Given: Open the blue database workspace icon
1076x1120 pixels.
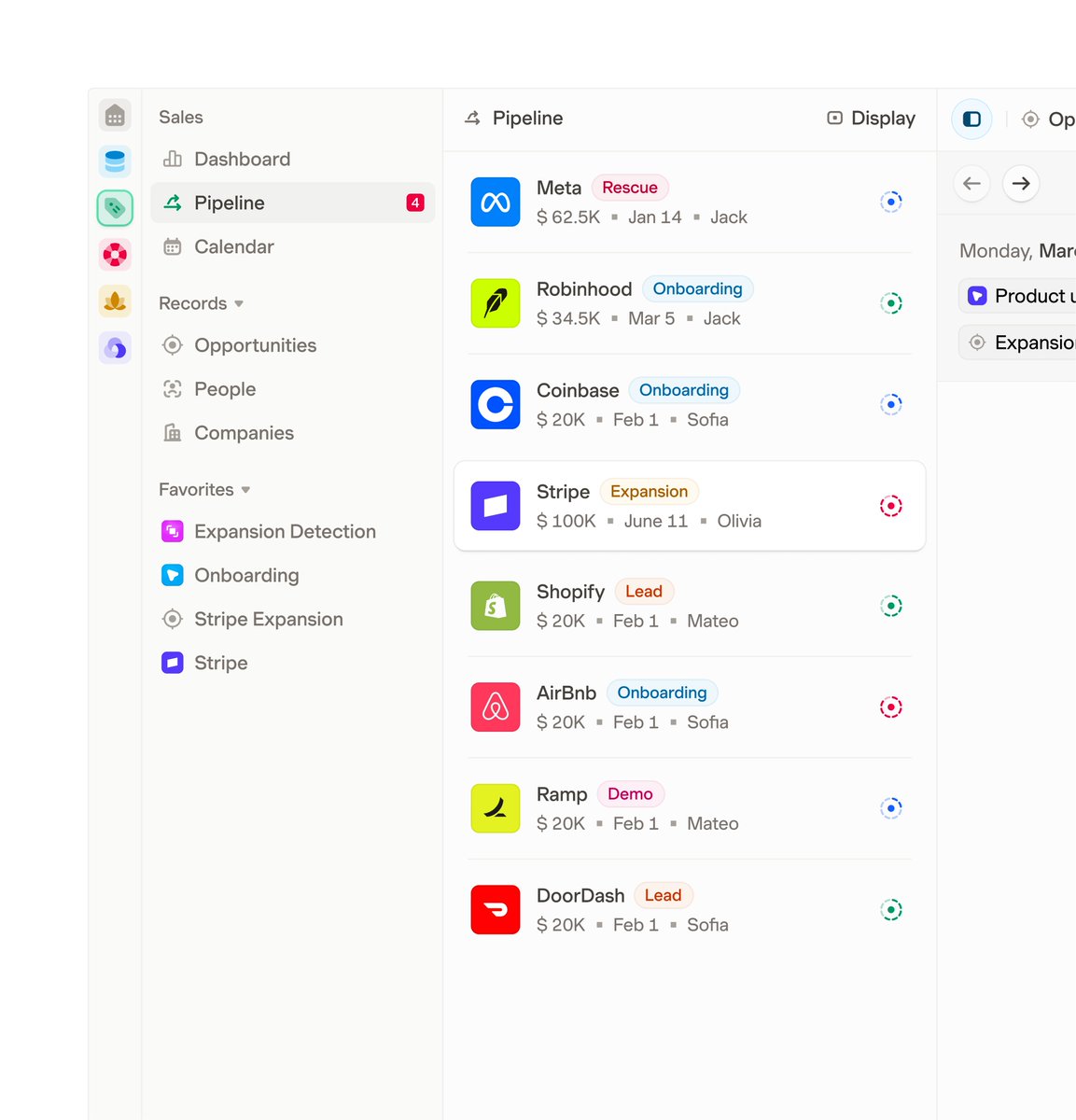Looking at the screenshot, I should [x=115, y=161].
